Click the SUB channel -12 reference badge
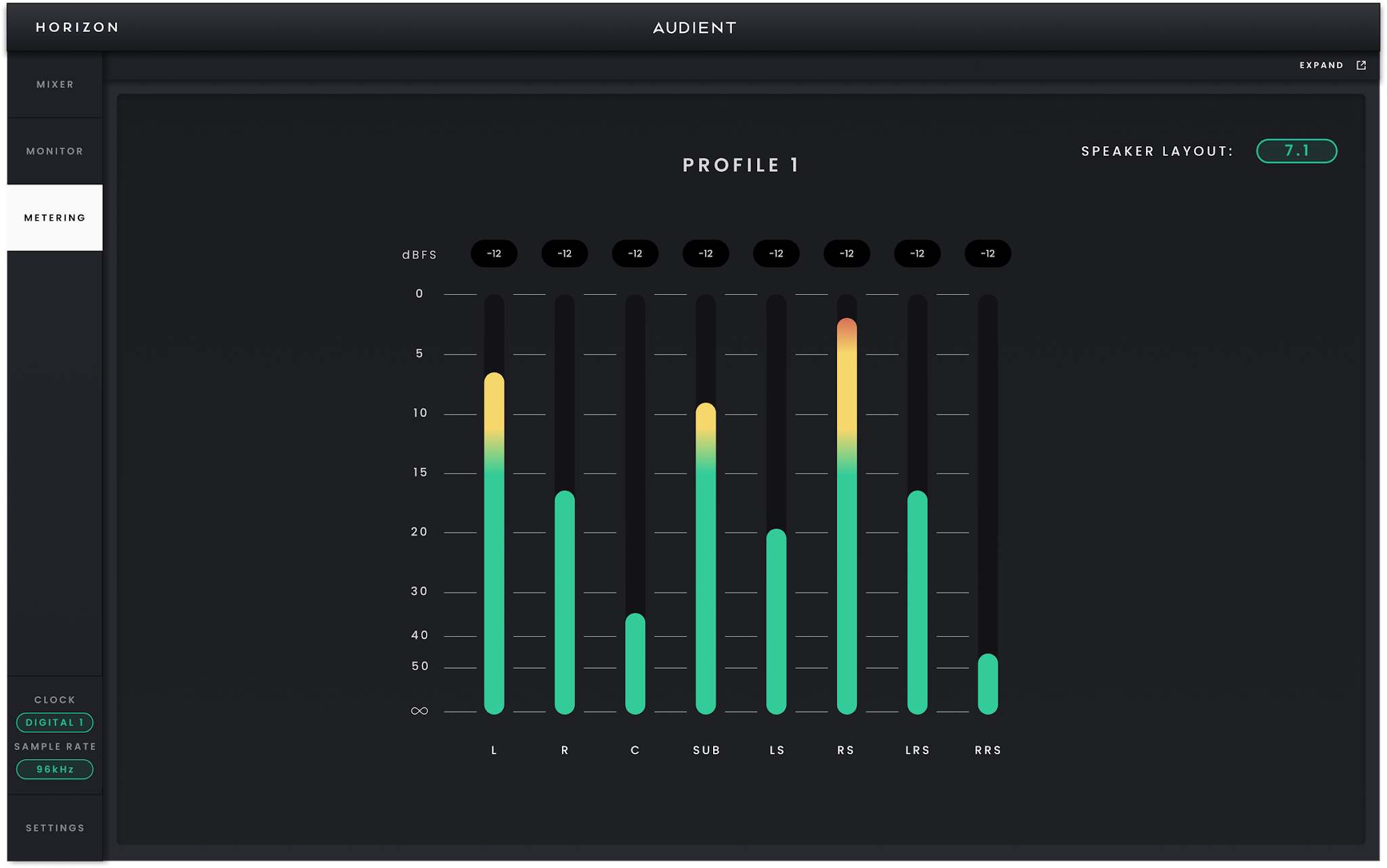The width and height of the screenshot is (1387, 868). pyautogui.click(x=706, y=253)
